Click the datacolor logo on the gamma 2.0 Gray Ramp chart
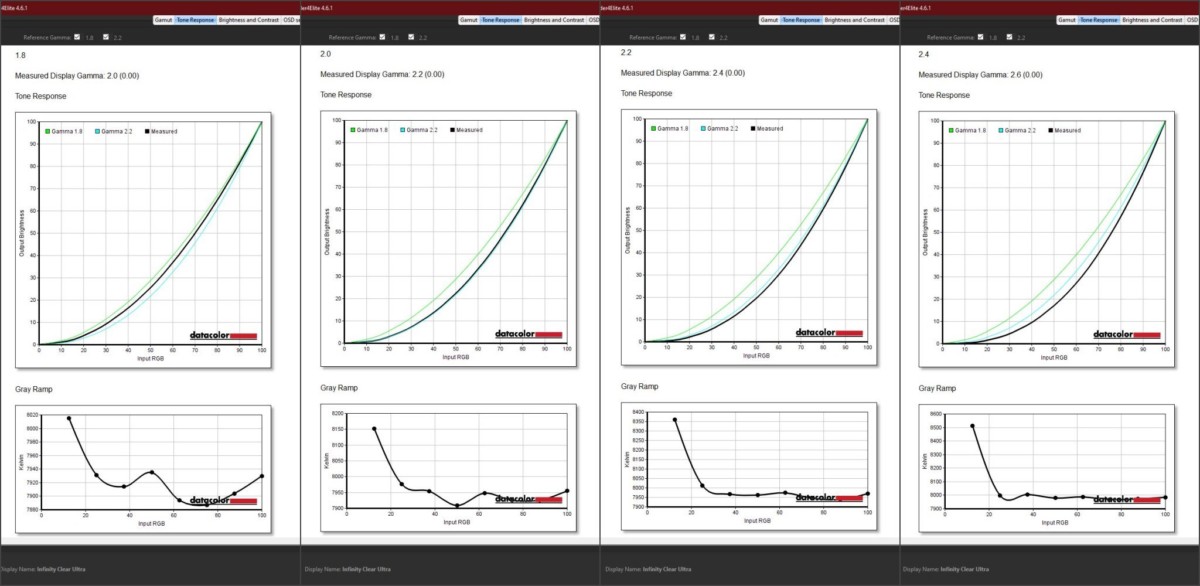 [x=530, y=499]
